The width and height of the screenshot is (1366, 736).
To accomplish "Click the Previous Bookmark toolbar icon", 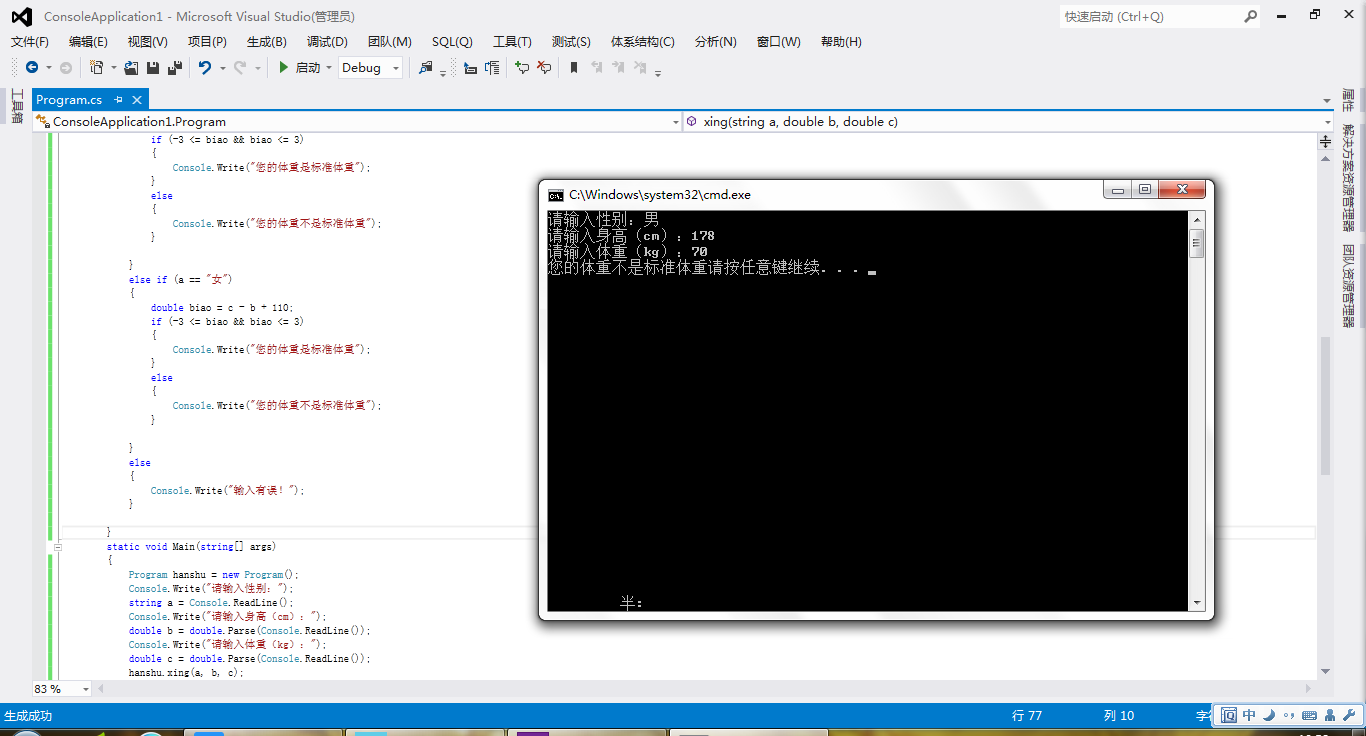I will pos(597,68).
